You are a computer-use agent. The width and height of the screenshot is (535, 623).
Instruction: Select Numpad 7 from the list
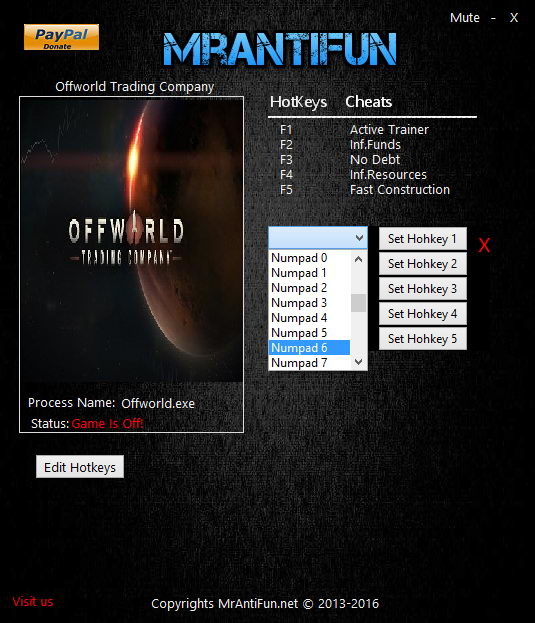[309, 363]
